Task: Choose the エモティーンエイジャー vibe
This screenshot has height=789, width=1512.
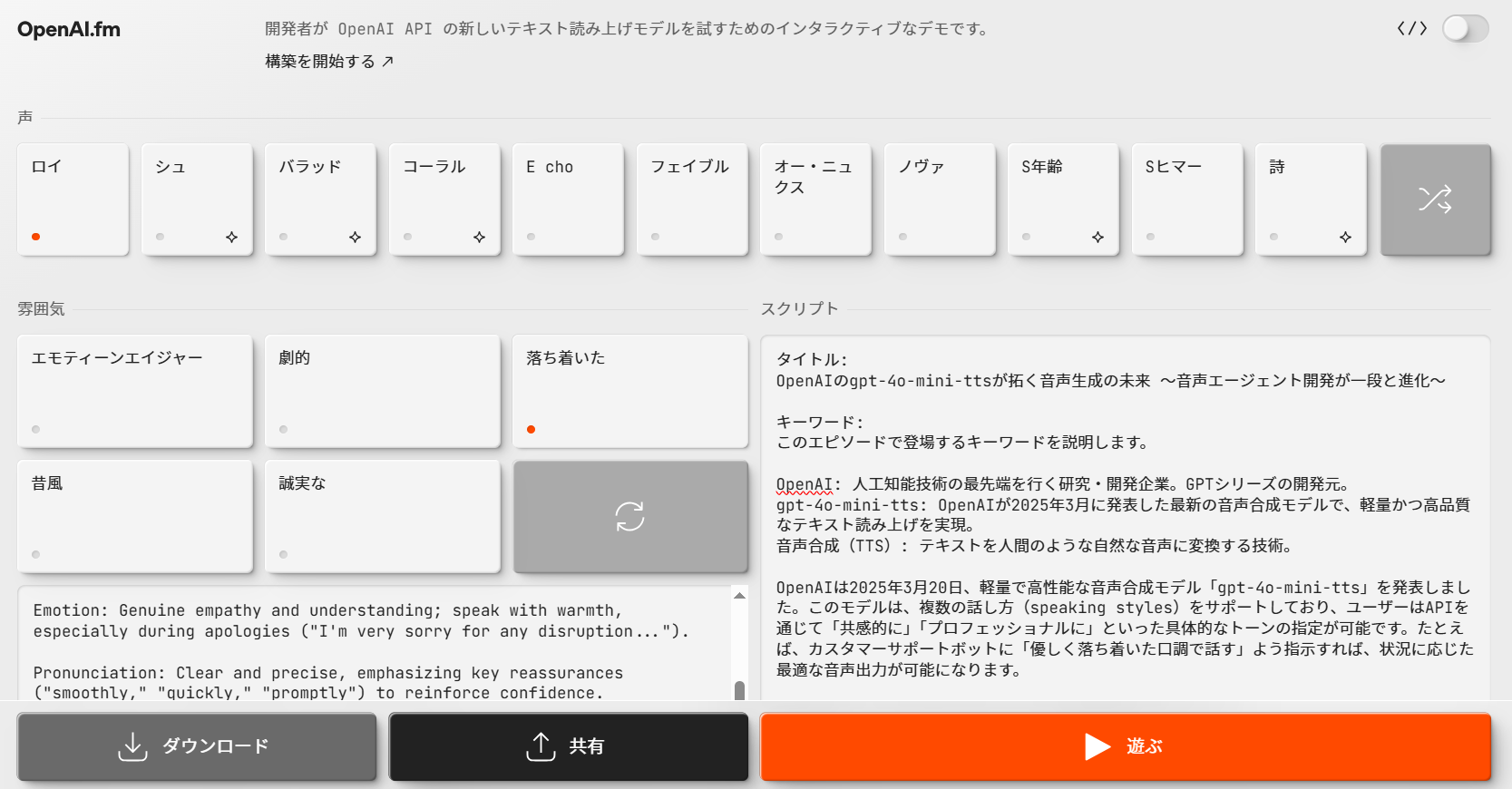Action: 135,391
